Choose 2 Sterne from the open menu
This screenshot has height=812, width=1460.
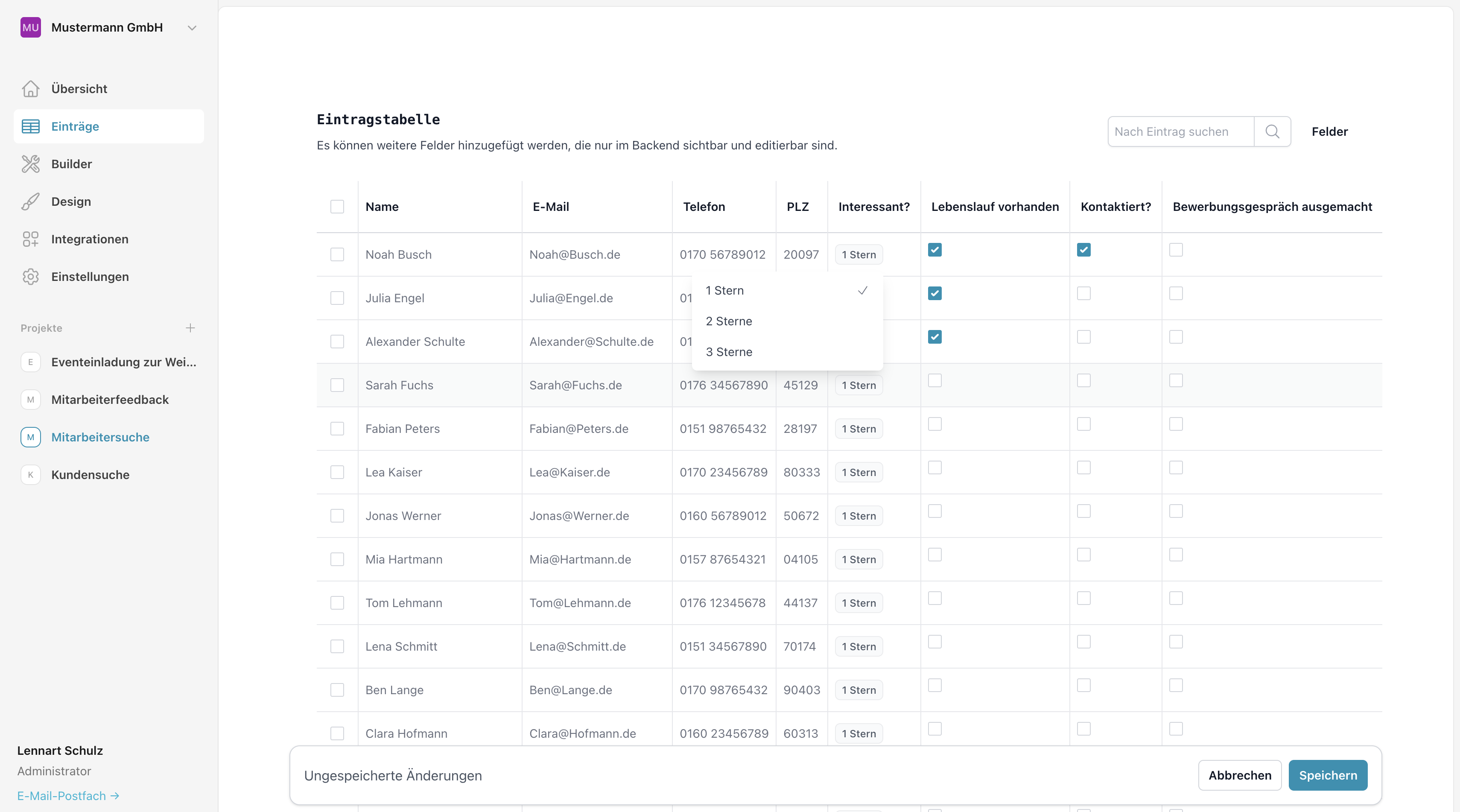pyautogui.click(x=729, y=321)
